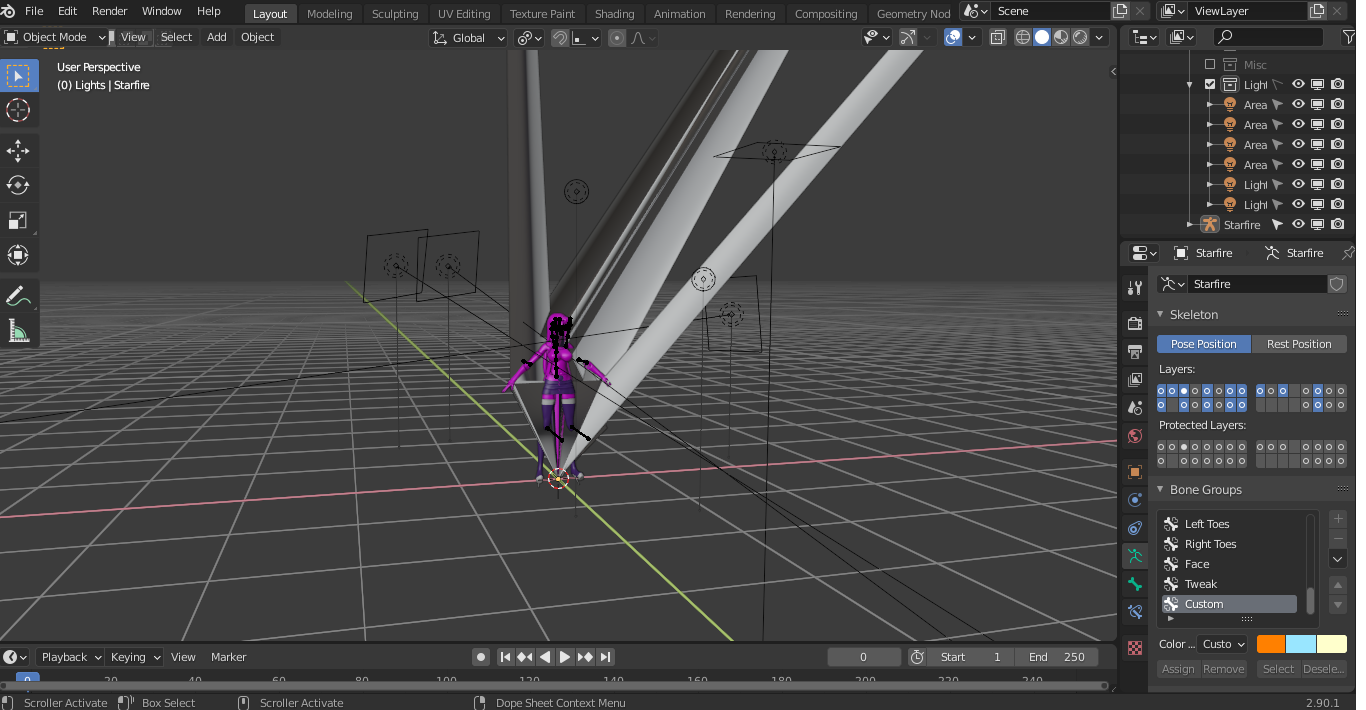
Task: Pick the Annotate tool
Action: point(18,296)
